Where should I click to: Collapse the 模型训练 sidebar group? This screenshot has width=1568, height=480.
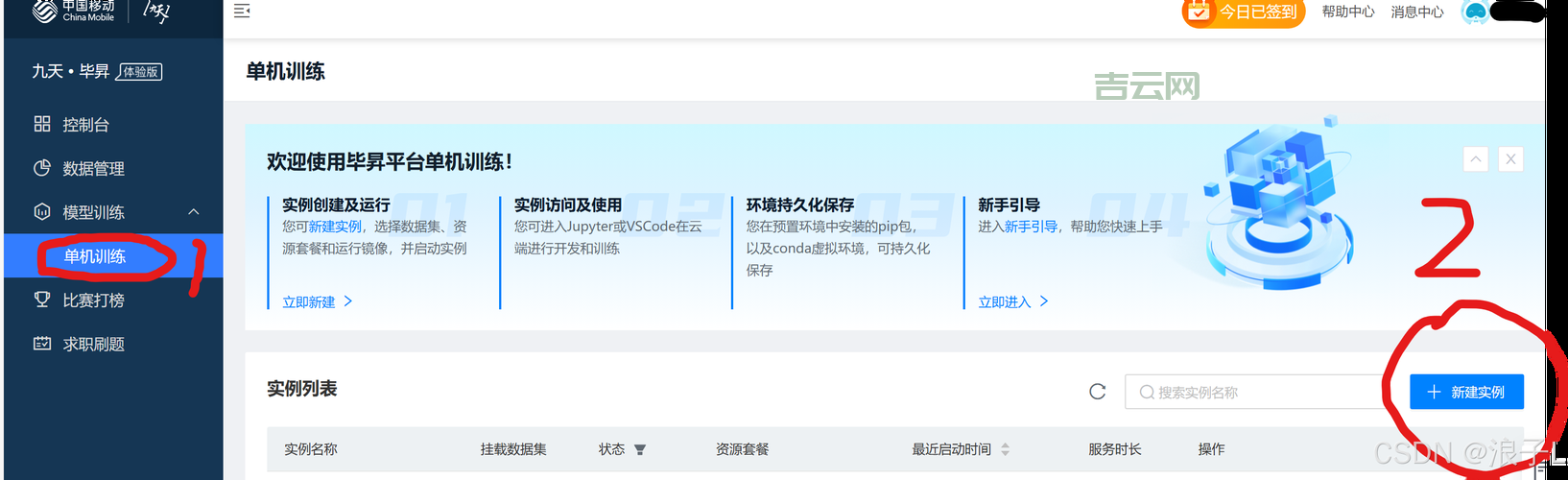pos(194,212)
